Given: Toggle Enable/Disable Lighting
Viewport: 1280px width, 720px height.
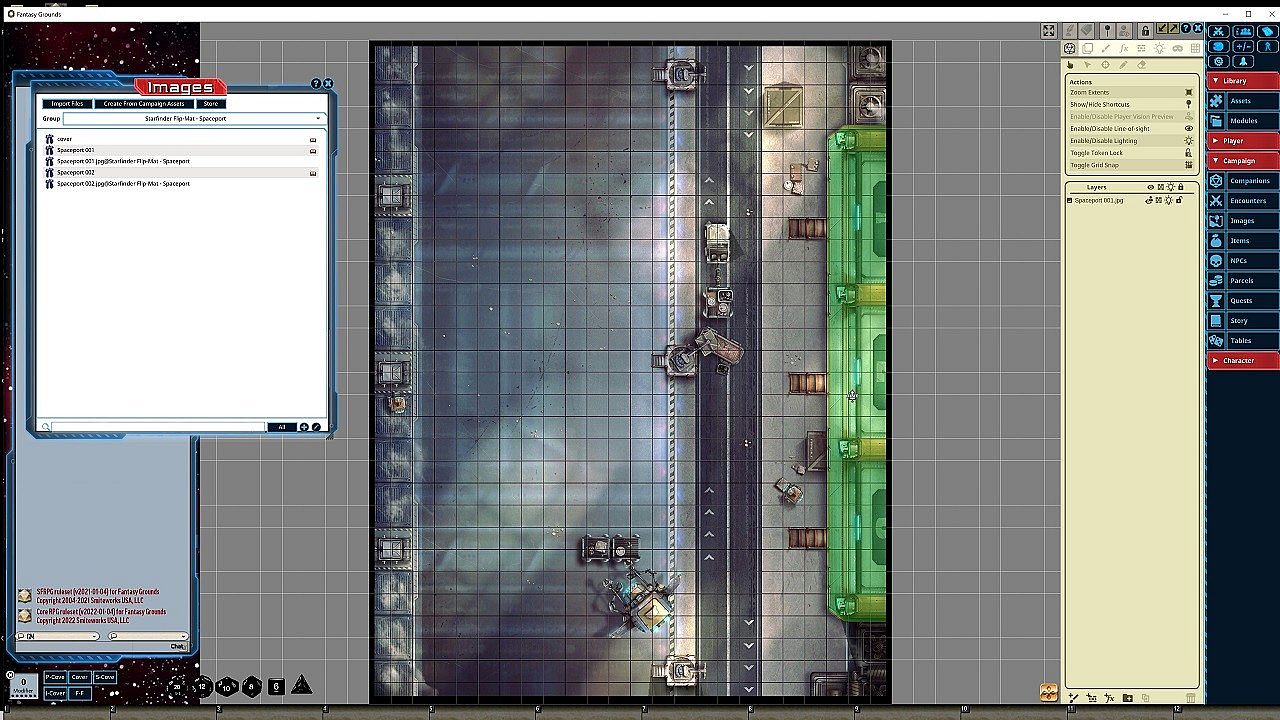Looking at the screenshot, I should click(x=1130, y=141).
